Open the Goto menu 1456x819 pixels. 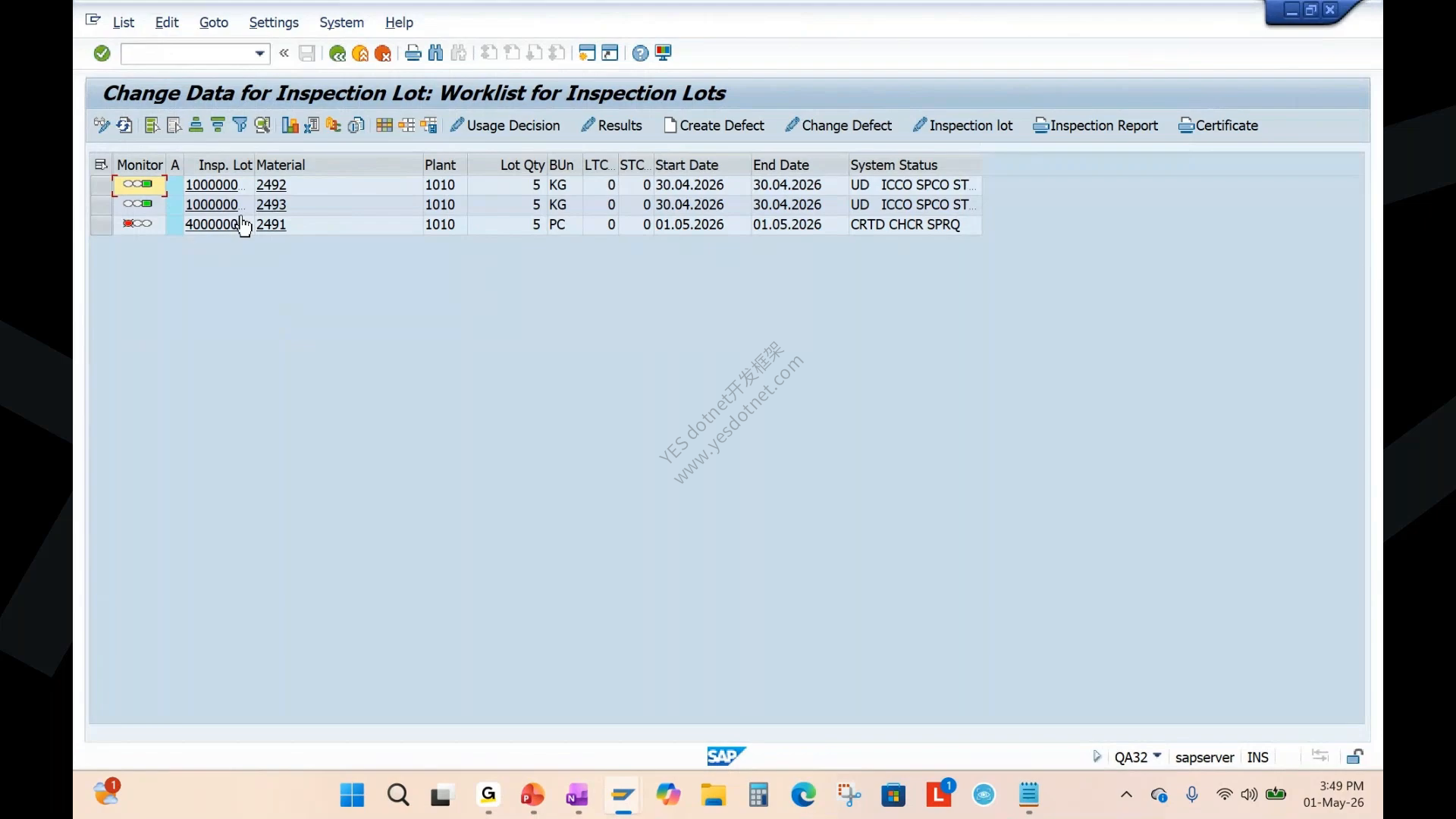click(214, 23)
